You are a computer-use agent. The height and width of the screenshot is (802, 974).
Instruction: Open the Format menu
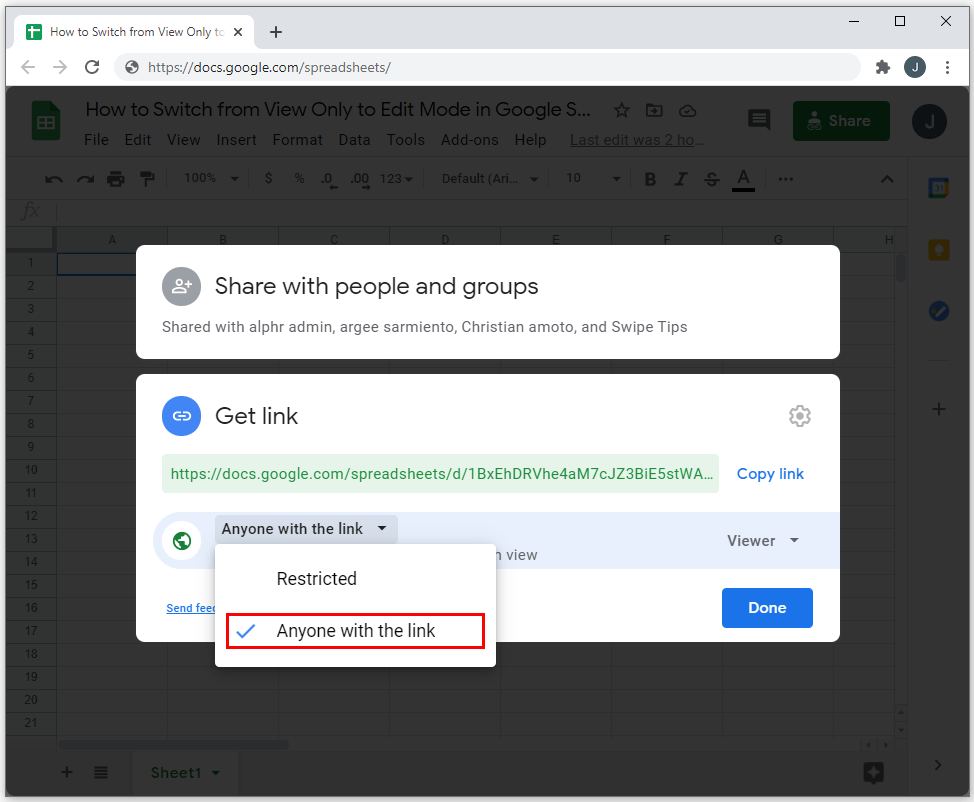[x=298, y=140]
